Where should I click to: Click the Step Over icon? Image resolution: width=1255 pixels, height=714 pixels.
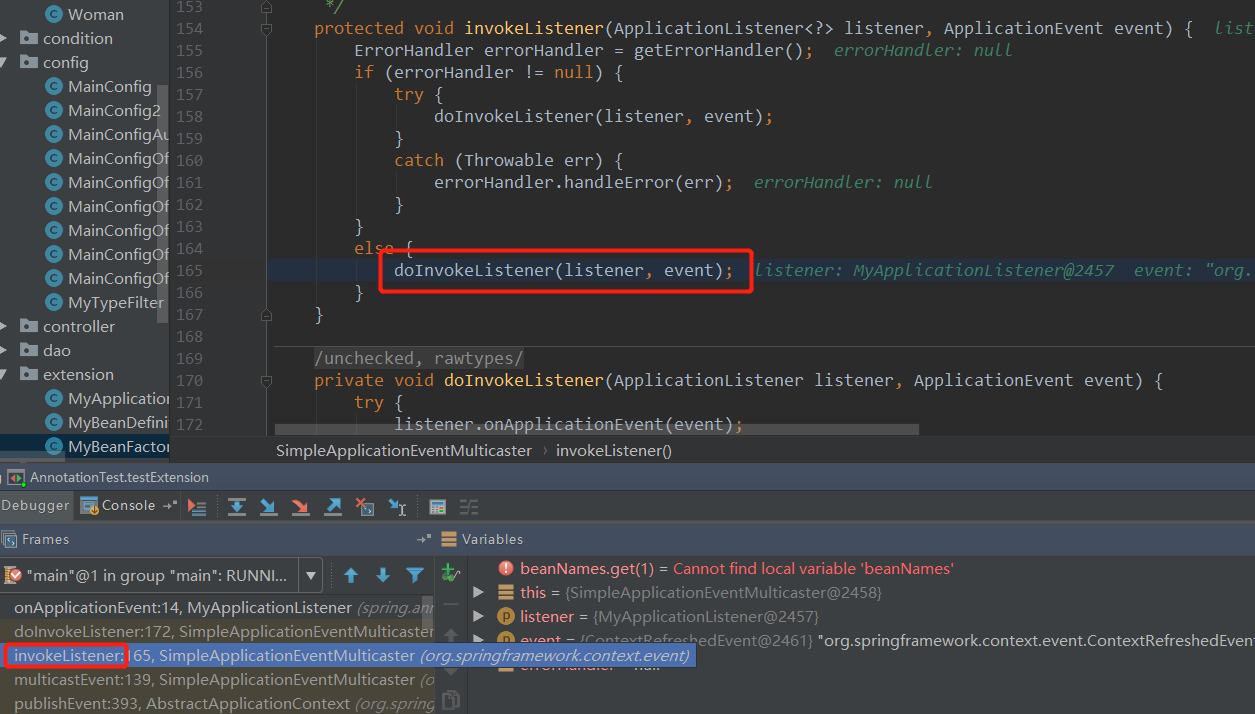coord(237,507)
